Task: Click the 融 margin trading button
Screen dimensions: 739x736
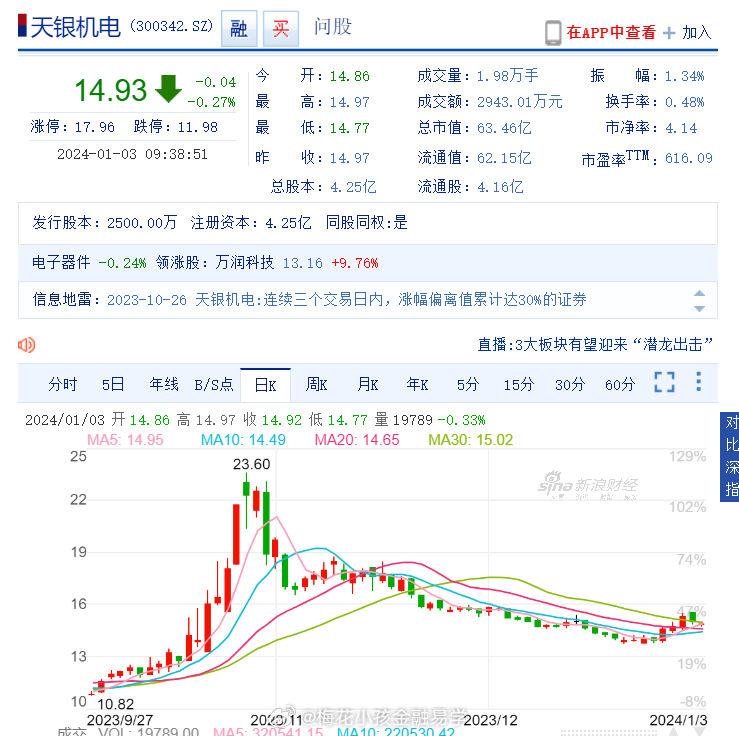Action: [x=239, y=29]
